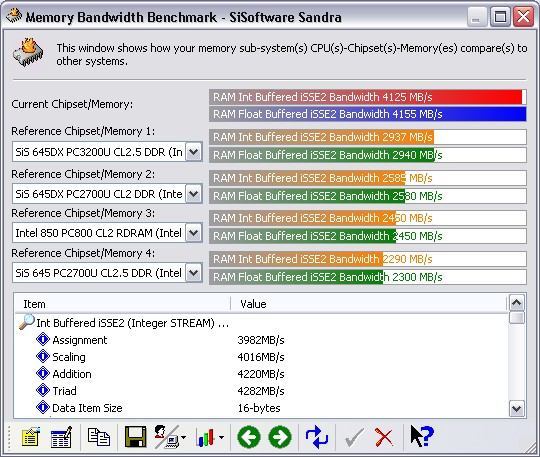Click the Item column header
Viewport: 540px width, 457px height.
(122, 304)
